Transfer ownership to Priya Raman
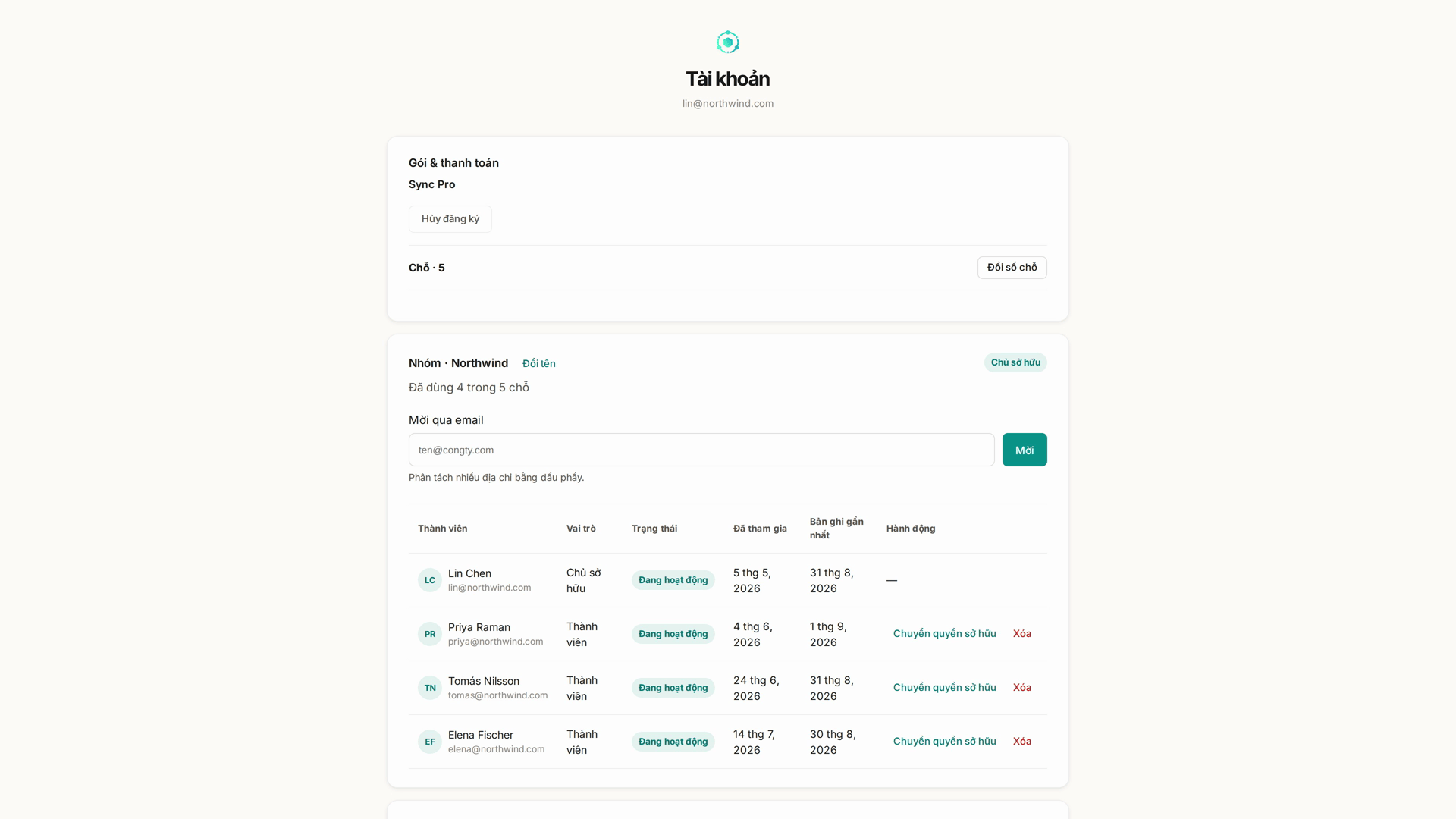1456x819 pixels. click(945, 634)
